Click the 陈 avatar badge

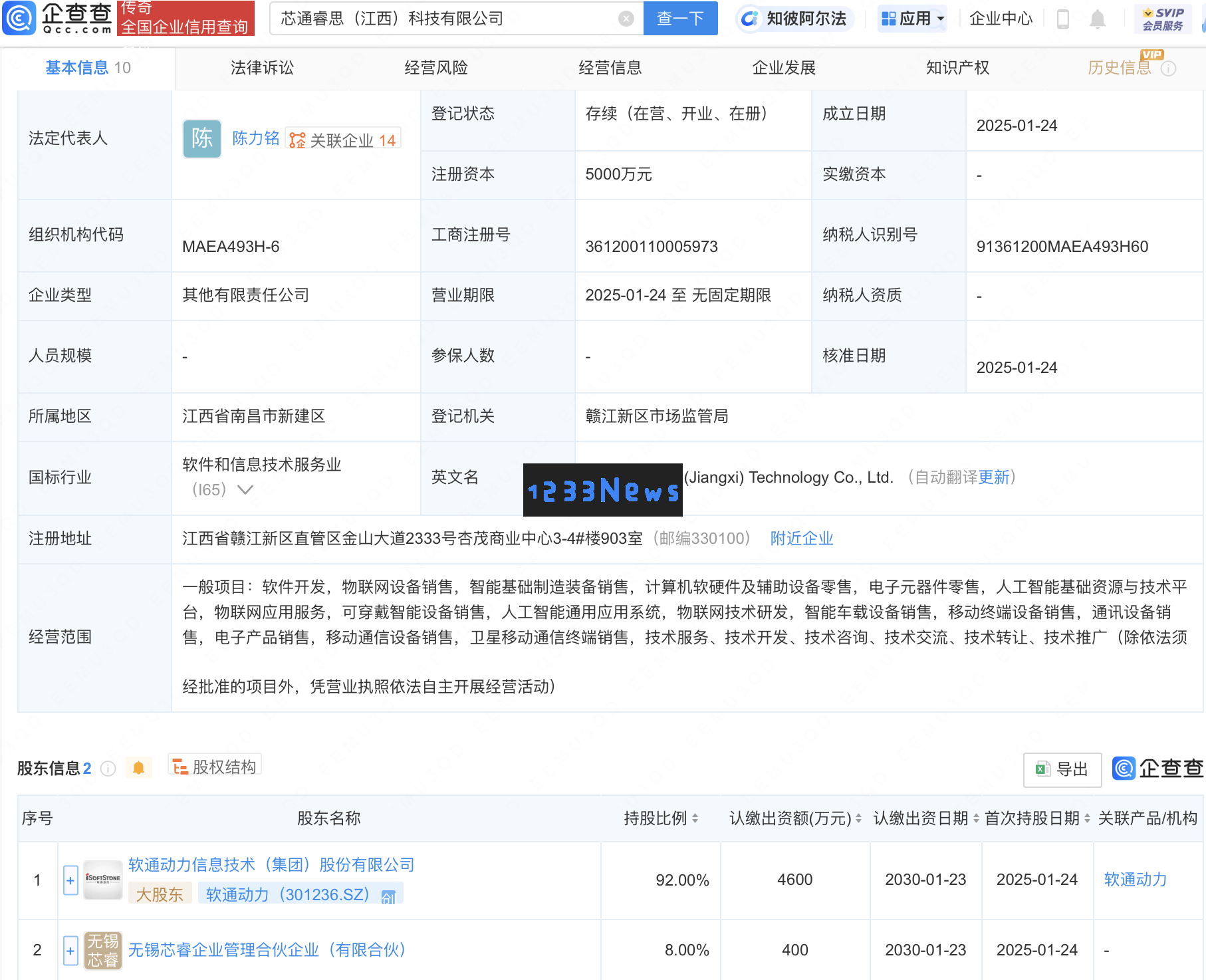[x=202, y=138]
